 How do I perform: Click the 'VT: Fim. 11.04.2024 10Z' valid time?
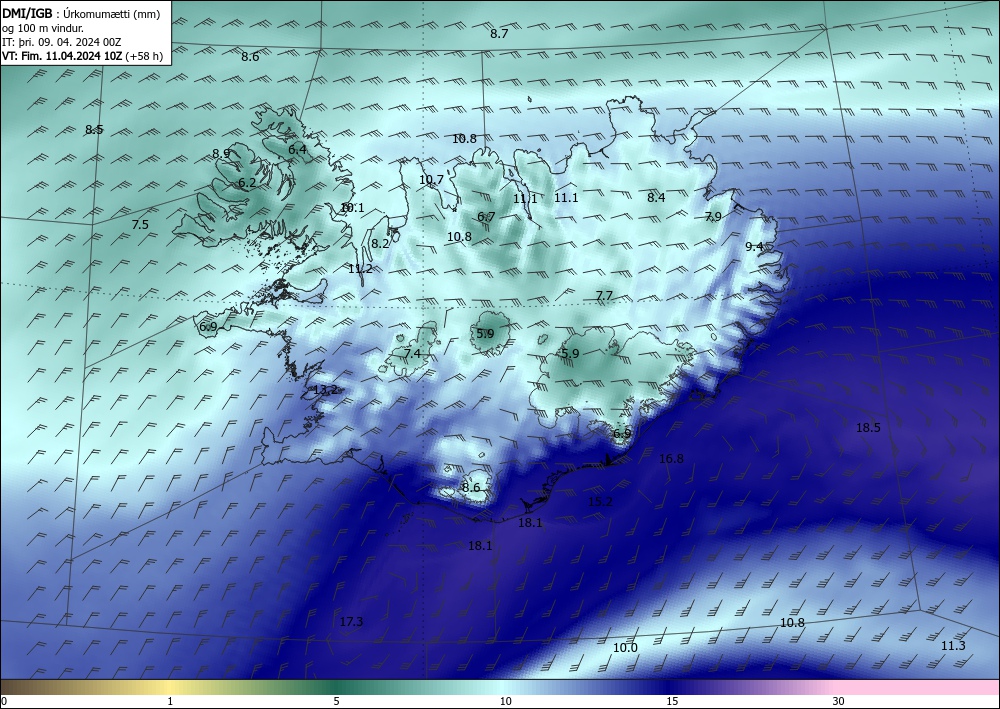pos(62,56)
